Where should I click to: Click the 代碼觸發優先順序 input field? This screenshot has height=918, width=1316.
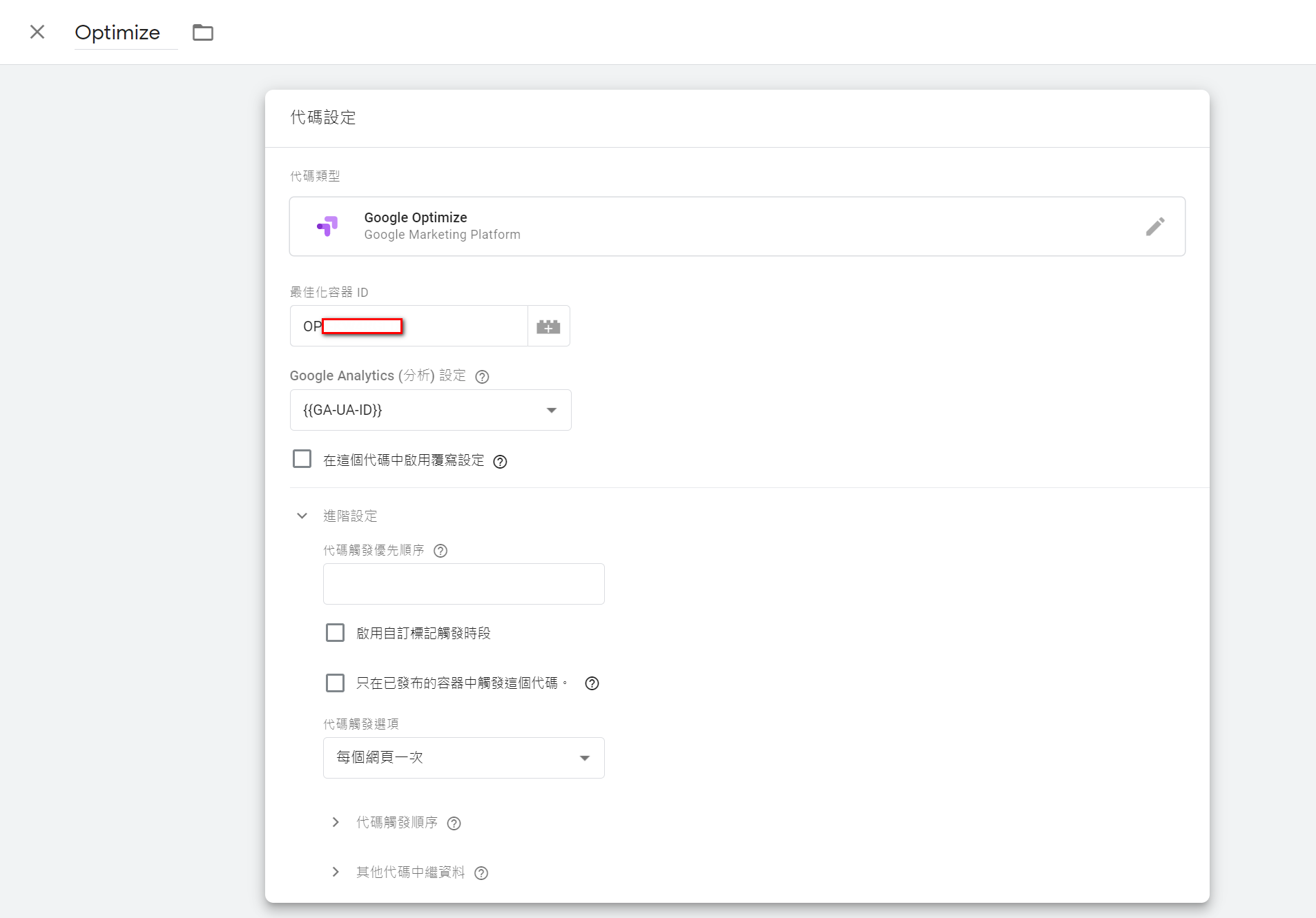pos(464,584)
